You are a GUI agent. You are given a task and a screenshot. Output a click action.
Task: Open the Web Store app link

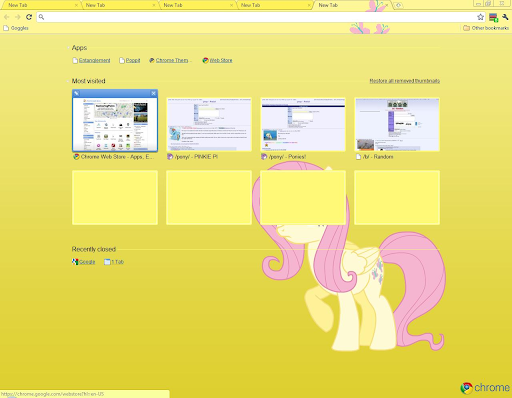pos(217,60)
